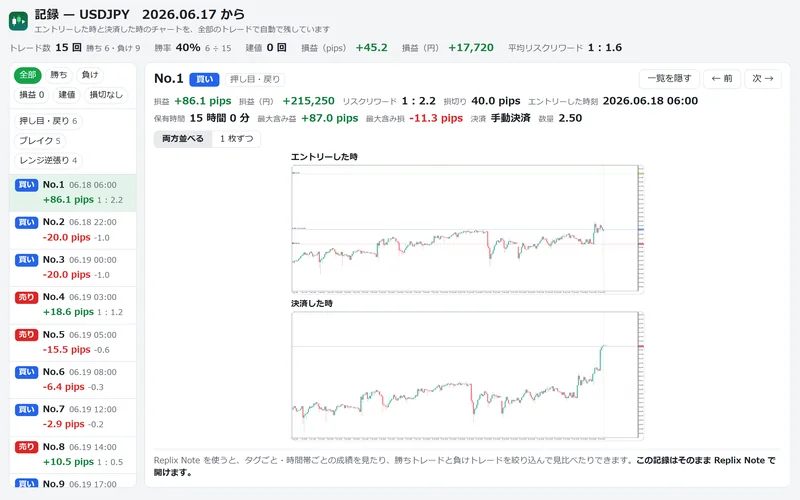Click the 買い badge on No.2 row
The width and height of the screenshot is (800, 500).
26,222
